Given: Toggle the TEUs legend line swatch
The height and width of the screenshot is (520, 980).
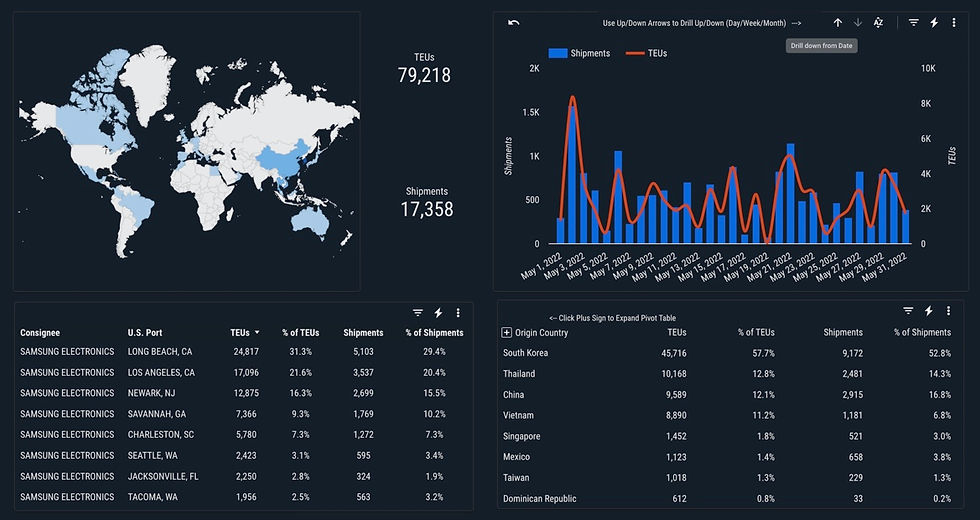Looking at the screenshot, I should click(635, 53).
